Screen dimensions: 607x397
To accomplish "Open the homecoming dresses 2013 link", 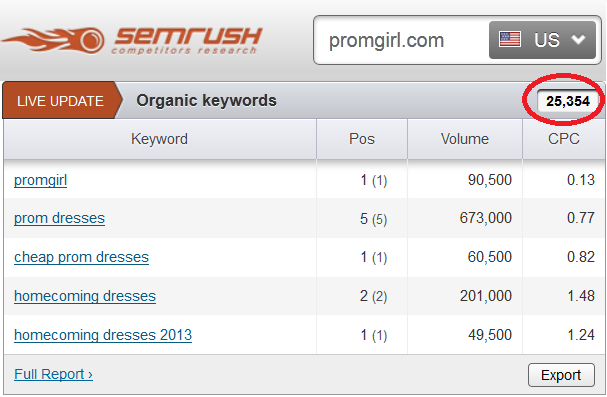I will 103,335.
